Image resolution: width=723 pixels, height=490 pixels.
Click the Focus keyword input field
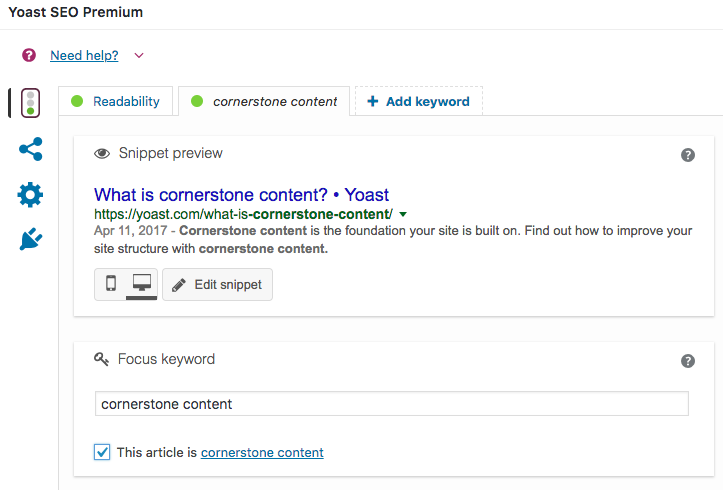coord(391,404)
